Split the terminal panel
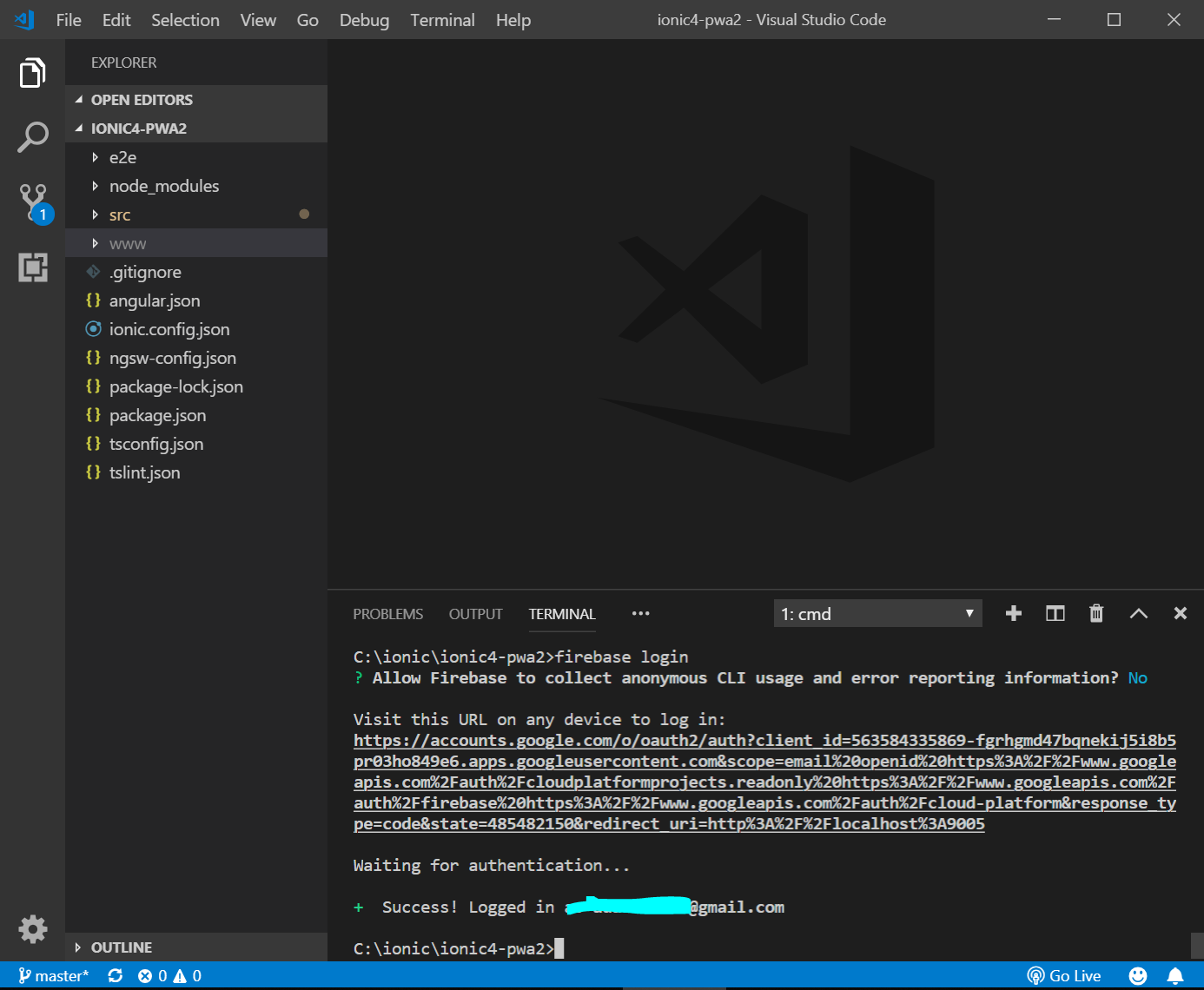 (x=1055, y=614)
